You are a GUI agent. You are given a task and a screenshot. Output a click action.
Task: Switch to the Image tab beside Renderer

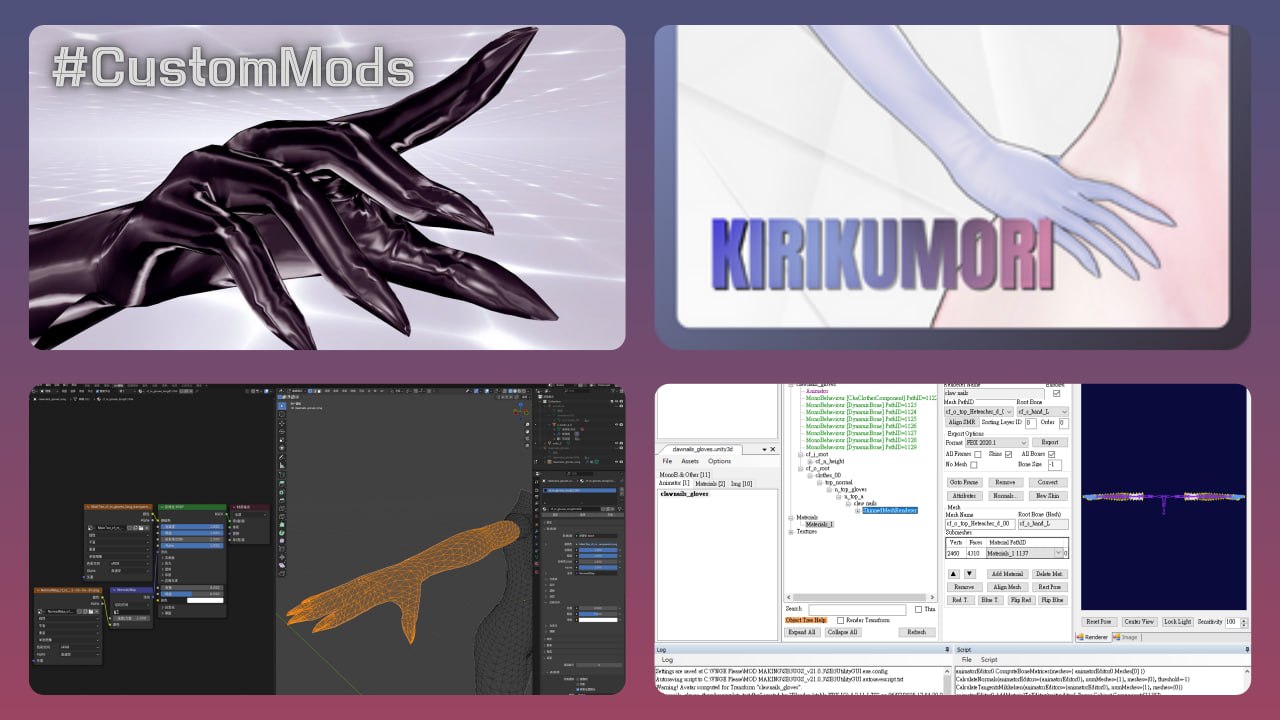click(x=1126, y=637)
